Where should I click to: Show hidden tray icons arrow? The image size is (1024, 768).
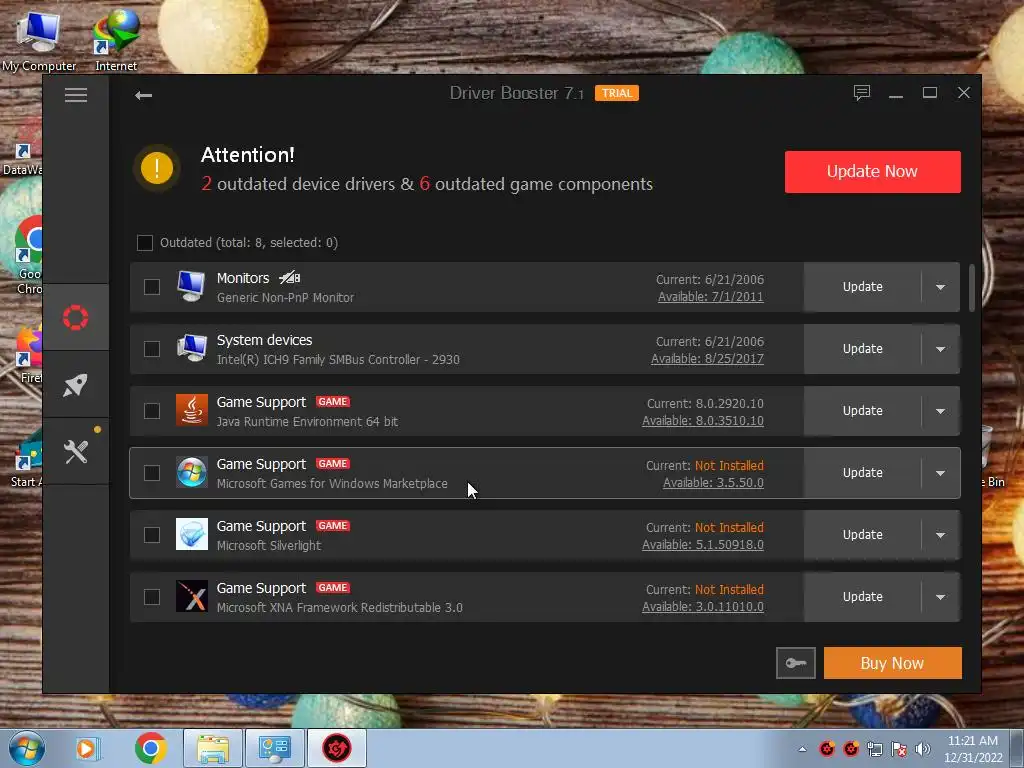(x=803, y=749)
